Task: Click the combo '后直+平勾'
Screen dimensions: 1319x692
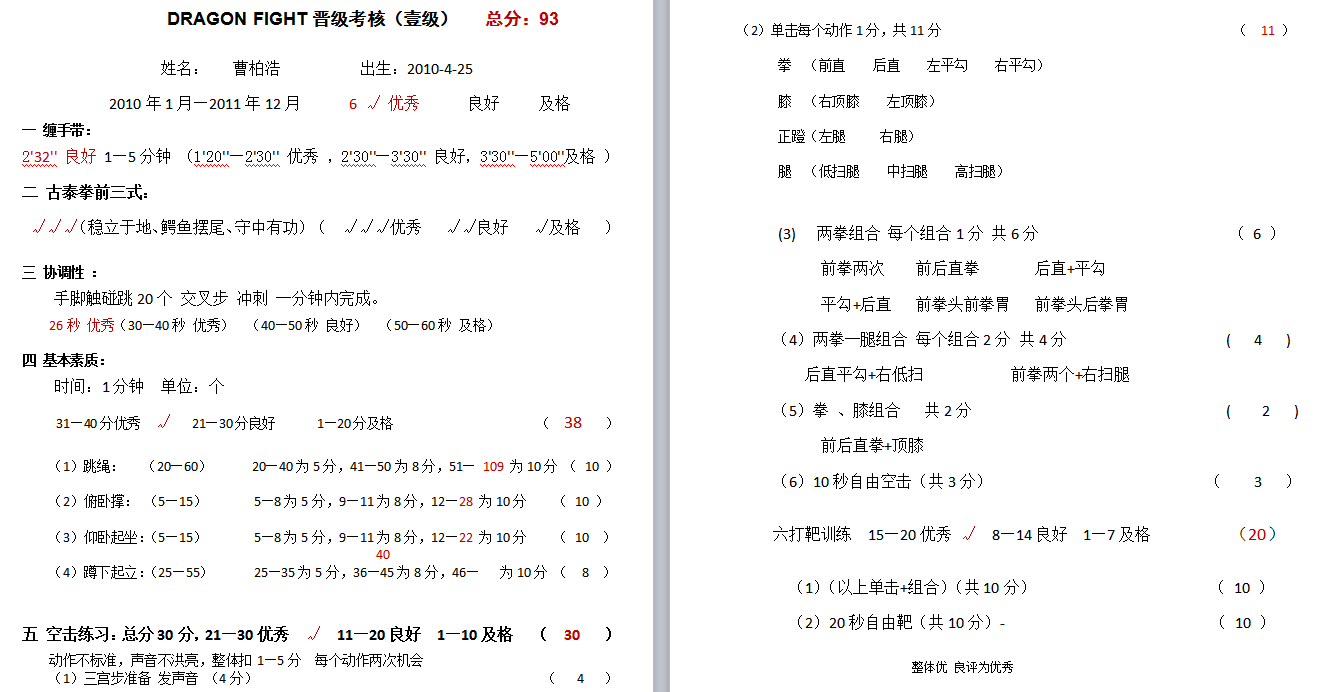Action: 1070,268
